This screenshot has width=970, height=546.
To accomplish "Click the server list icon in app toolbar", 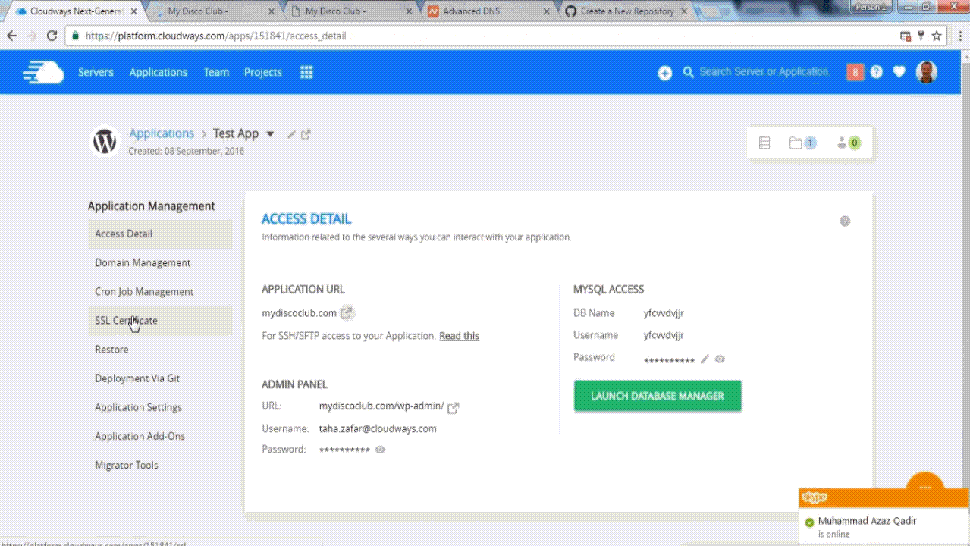I will (x=765, y=143).
